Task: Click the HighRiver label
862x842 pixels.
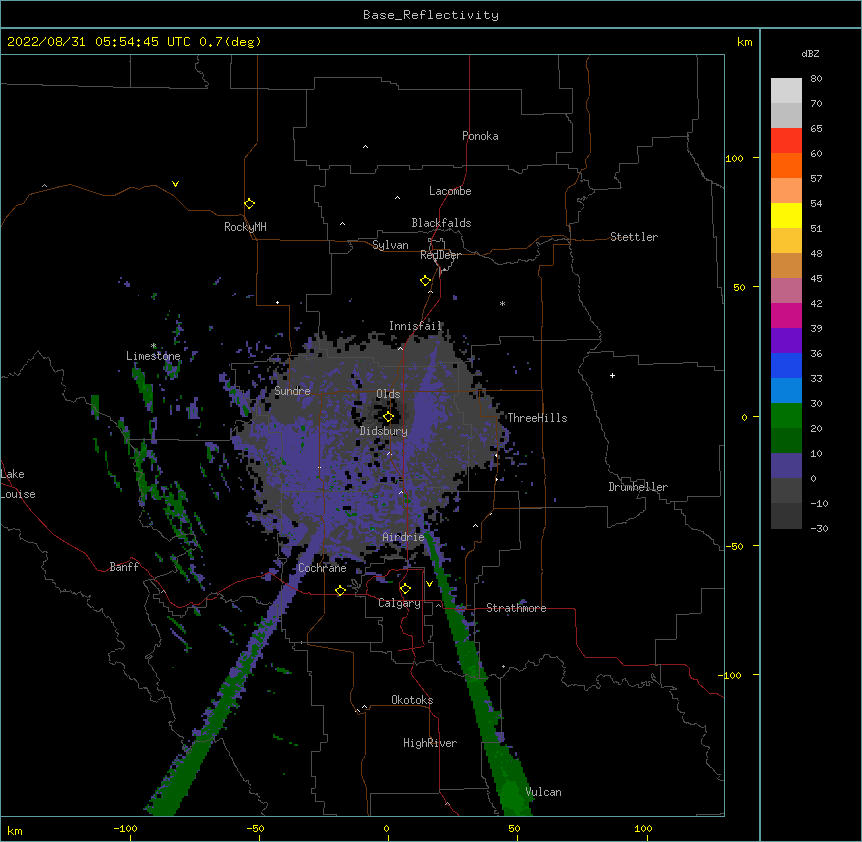Action: [430, 743]
